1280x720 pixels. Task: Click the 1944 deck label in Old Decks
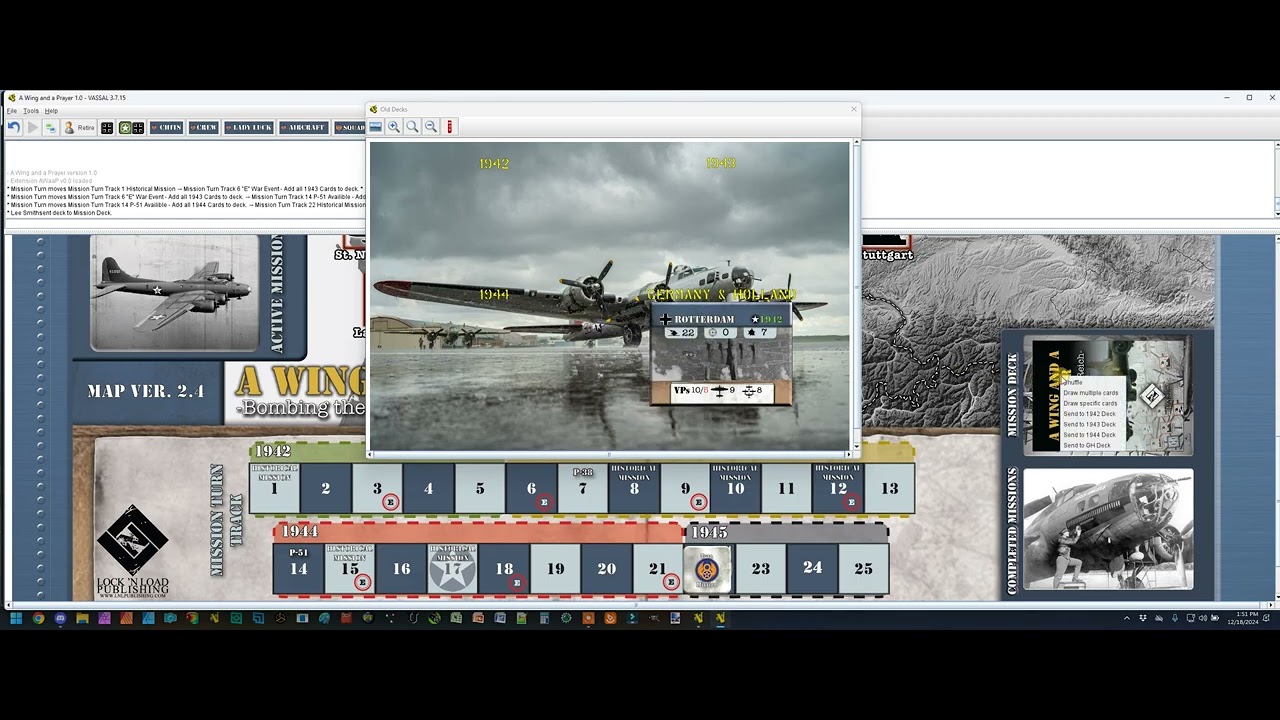(x=494, y=294)
